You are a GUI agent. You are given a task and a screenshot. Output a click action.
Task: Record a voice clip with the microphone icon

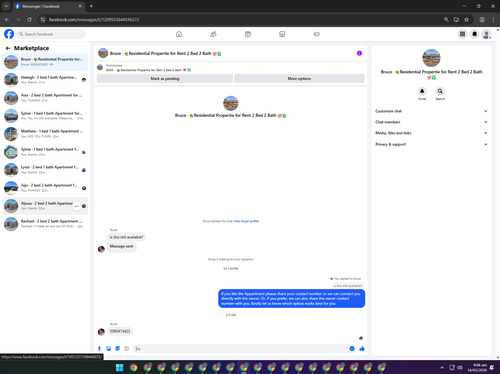(x=99, y=348)
